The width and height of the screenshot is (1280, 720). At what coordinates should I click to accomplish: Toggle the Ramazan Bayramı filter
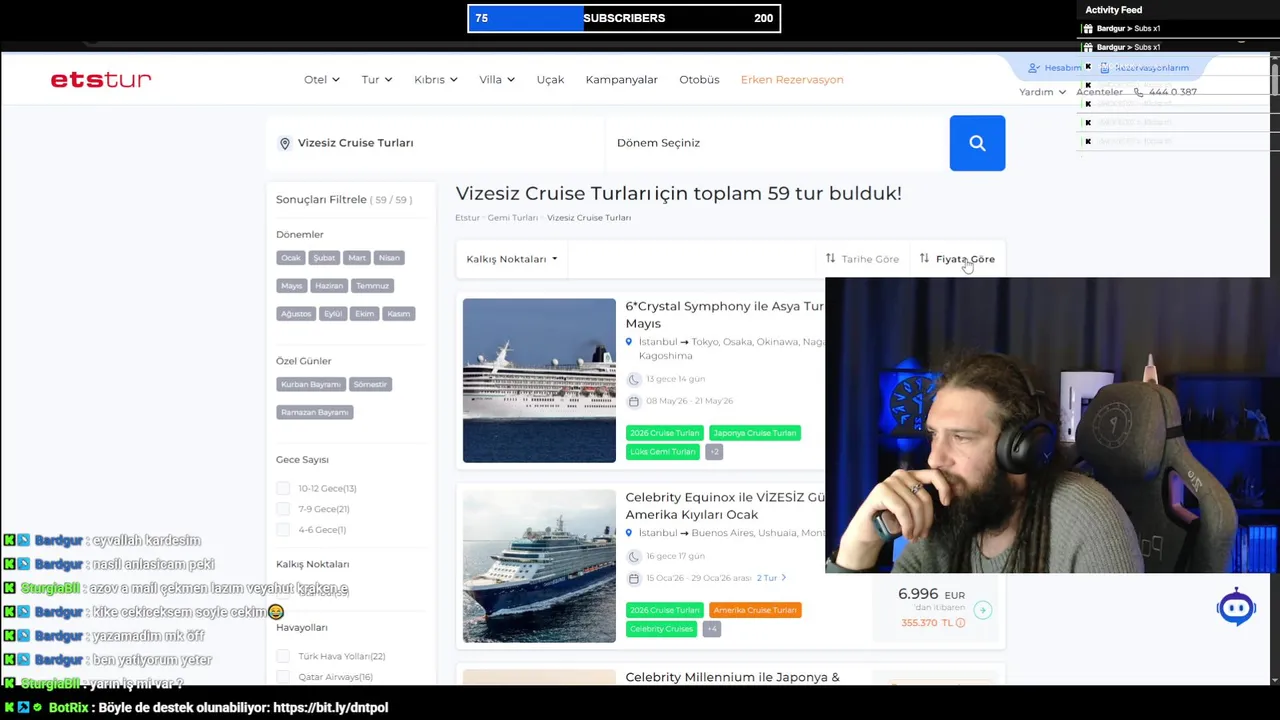click(x=315, y=412)
